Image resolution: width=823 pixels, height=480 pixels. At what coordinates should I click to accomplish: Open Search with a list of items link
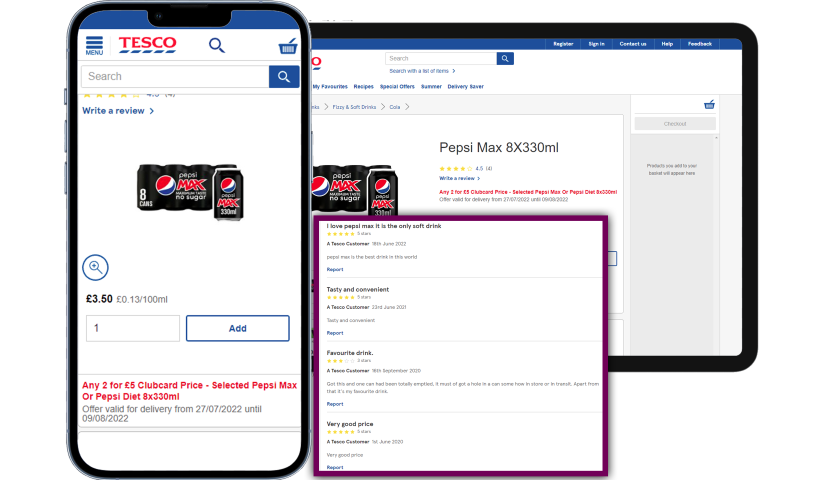tap(422, 71)
